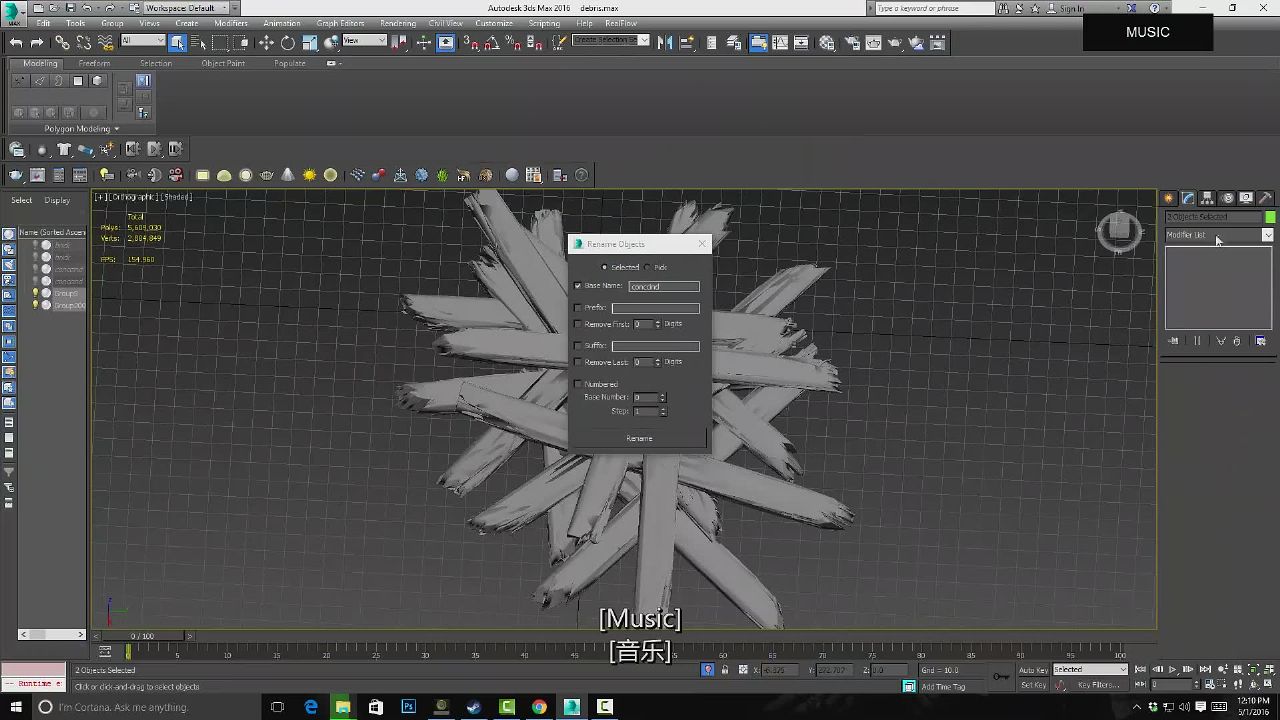This screenshot has height=720, width=1280.
Task: Open Rendered Frame Window icon
Action: (874, 42)
